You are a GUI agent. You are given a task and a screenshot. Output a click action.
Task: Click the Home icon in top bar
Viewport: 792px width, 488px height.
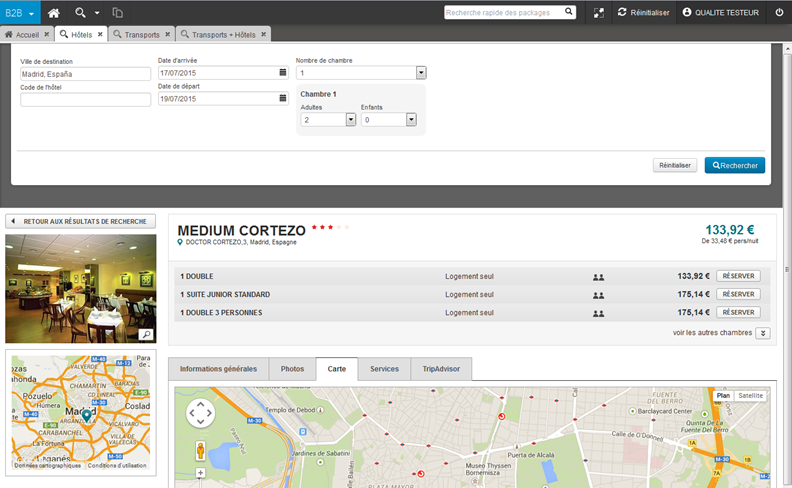coord(54,12)
